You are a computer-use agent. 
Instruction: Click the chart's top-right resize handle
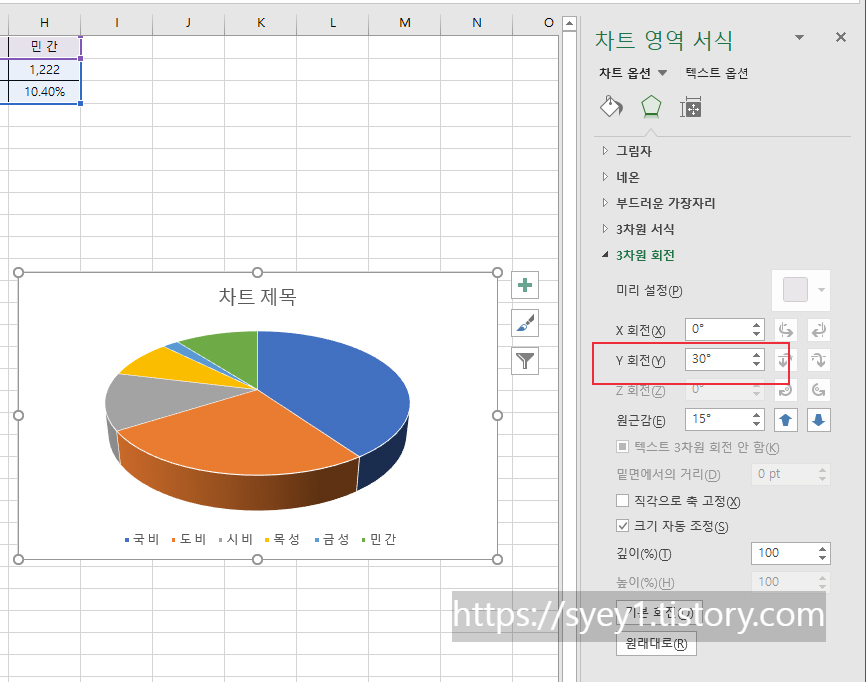497,272
